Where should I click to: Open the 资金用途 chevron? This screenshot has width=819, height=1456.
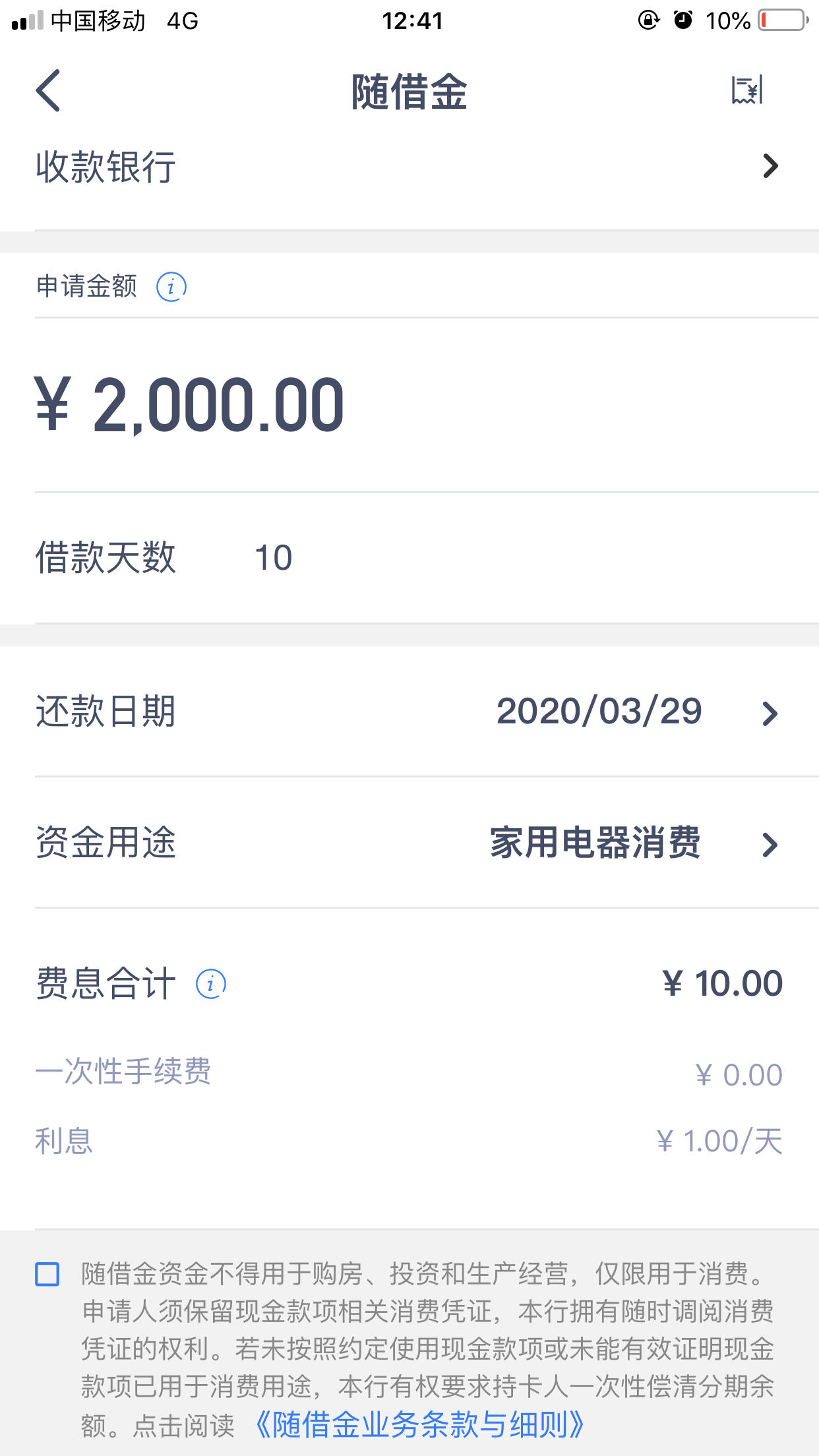(770, 845)
